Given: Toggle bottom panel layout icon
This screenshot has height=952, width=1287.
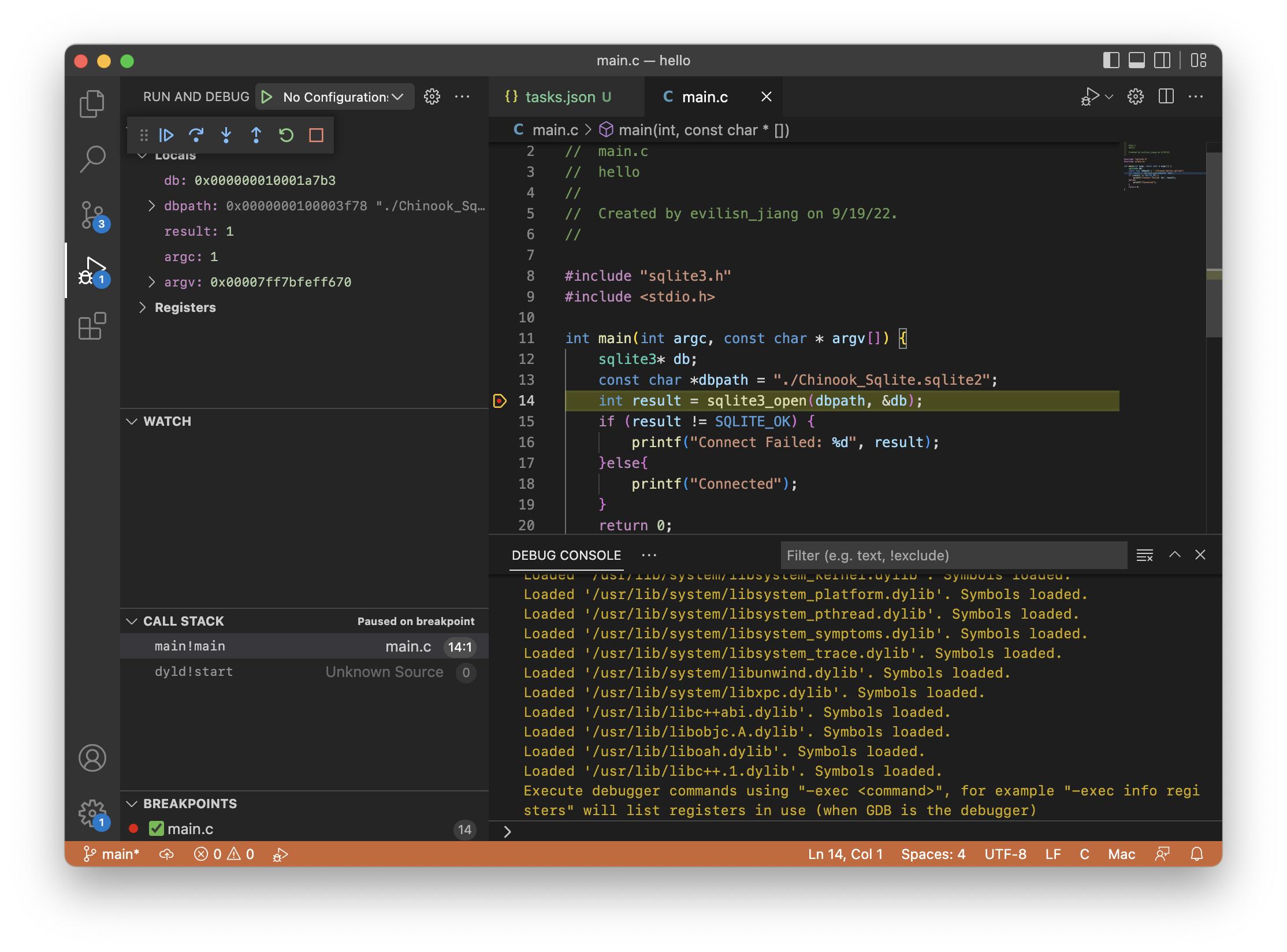Looking at the screenshot, I should [x=1137, y=61].
